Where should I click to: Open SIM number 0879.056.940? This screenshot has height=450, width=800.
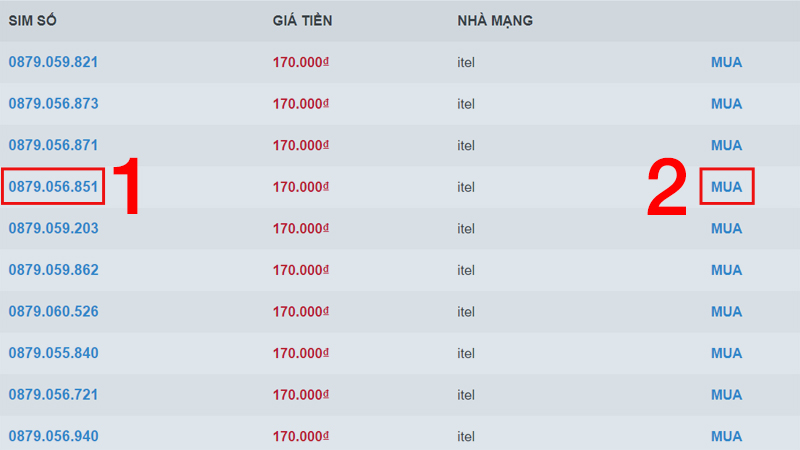53,436
